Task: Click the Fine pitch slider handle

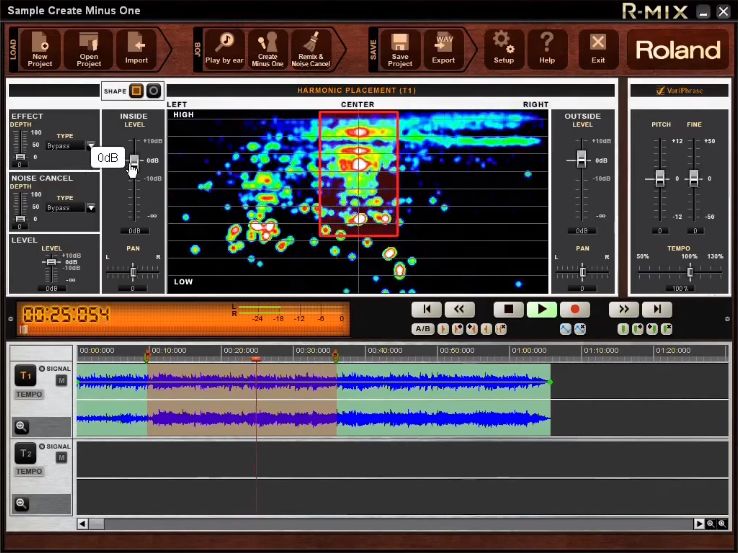Action: [x=694, y=178]
